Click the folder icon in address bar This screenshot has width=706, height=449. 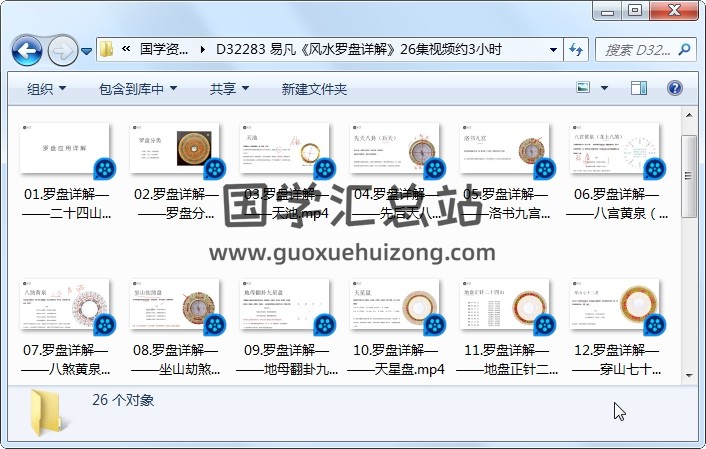pyautogui.click(x=107, y=49)
